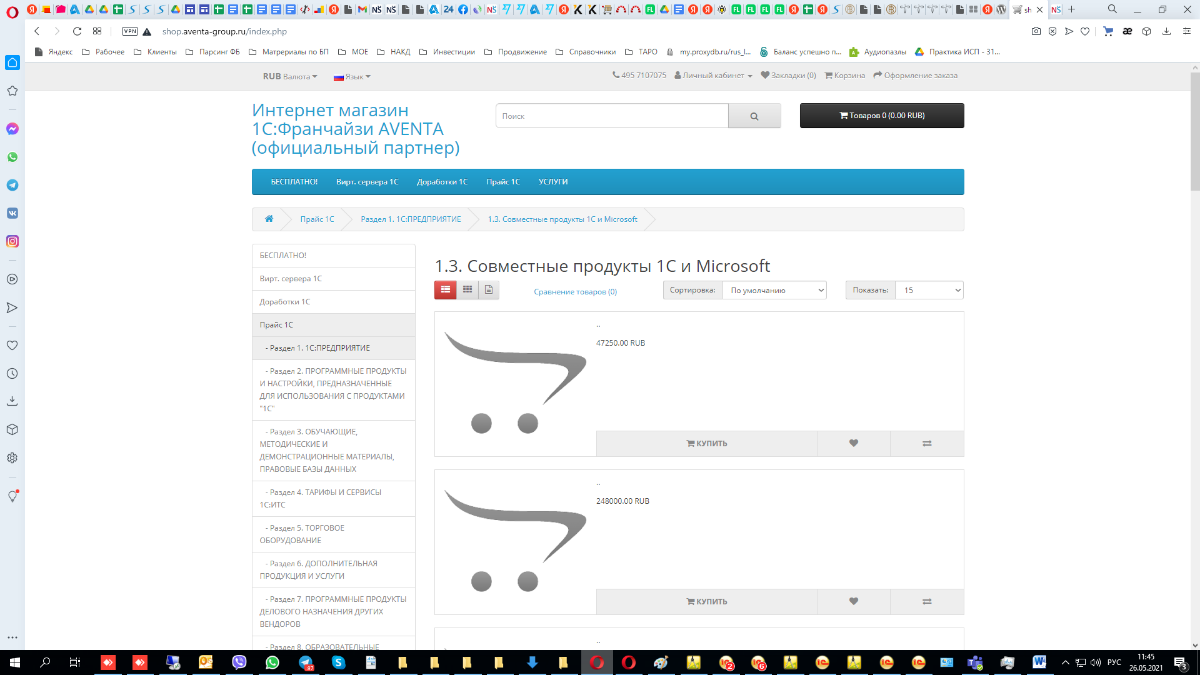Click the Раздел 1. 1С:ПРЕДПРИЯТИЕ breadcrumb
This screenshot has width=1200, height=675.
tap(411, 219)
